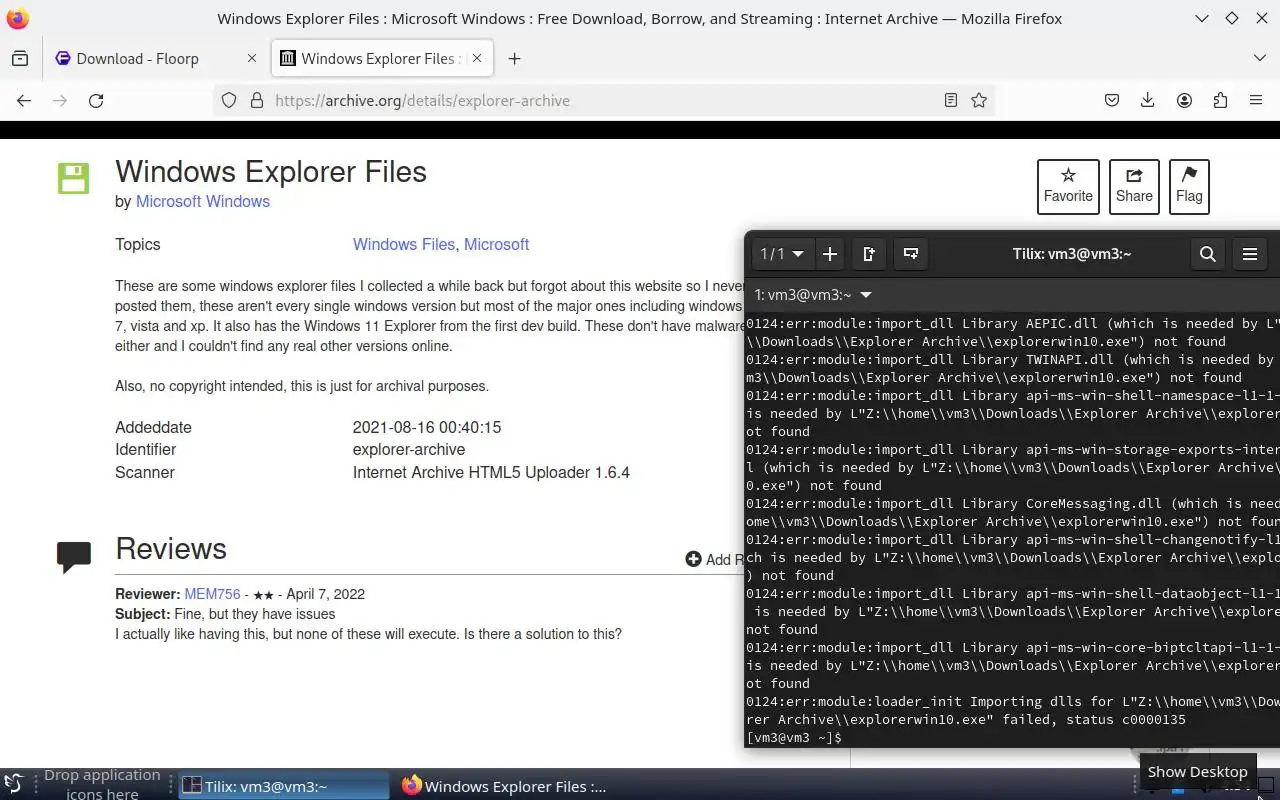Click the 'Drop application icons here' area

tap(102, 784)
